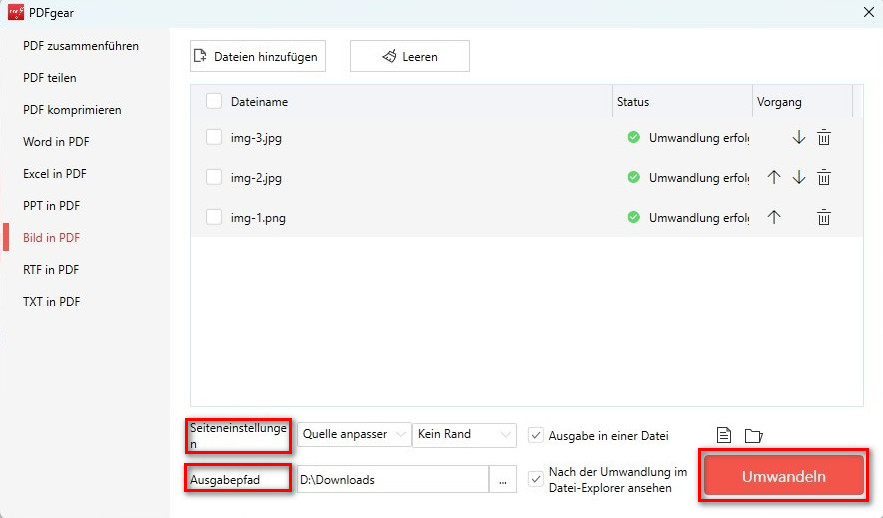Viewport: 883px width, 518px height.
Task: Browse output path with ellipsis button
Action: coord(502,480)
